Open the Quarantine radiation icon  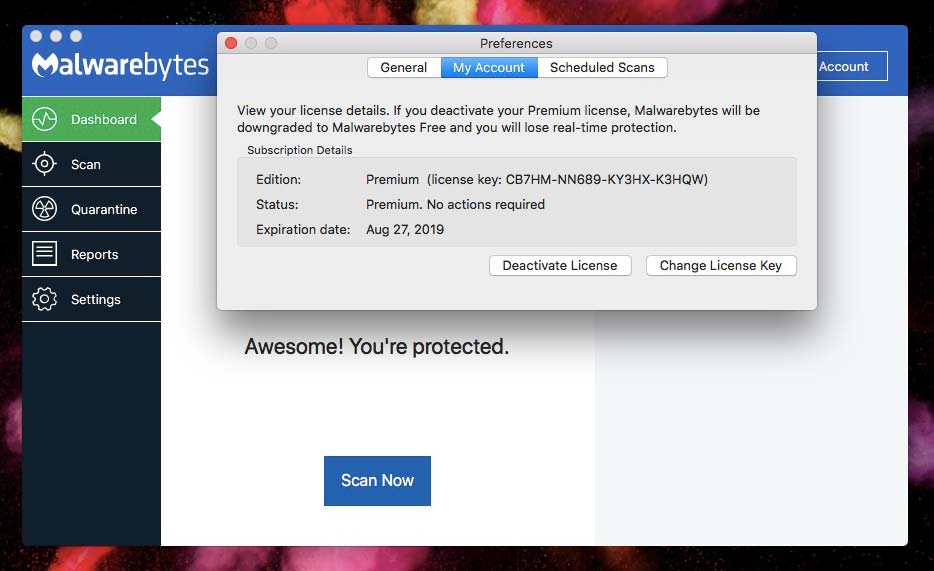click(x=45, y=209)
